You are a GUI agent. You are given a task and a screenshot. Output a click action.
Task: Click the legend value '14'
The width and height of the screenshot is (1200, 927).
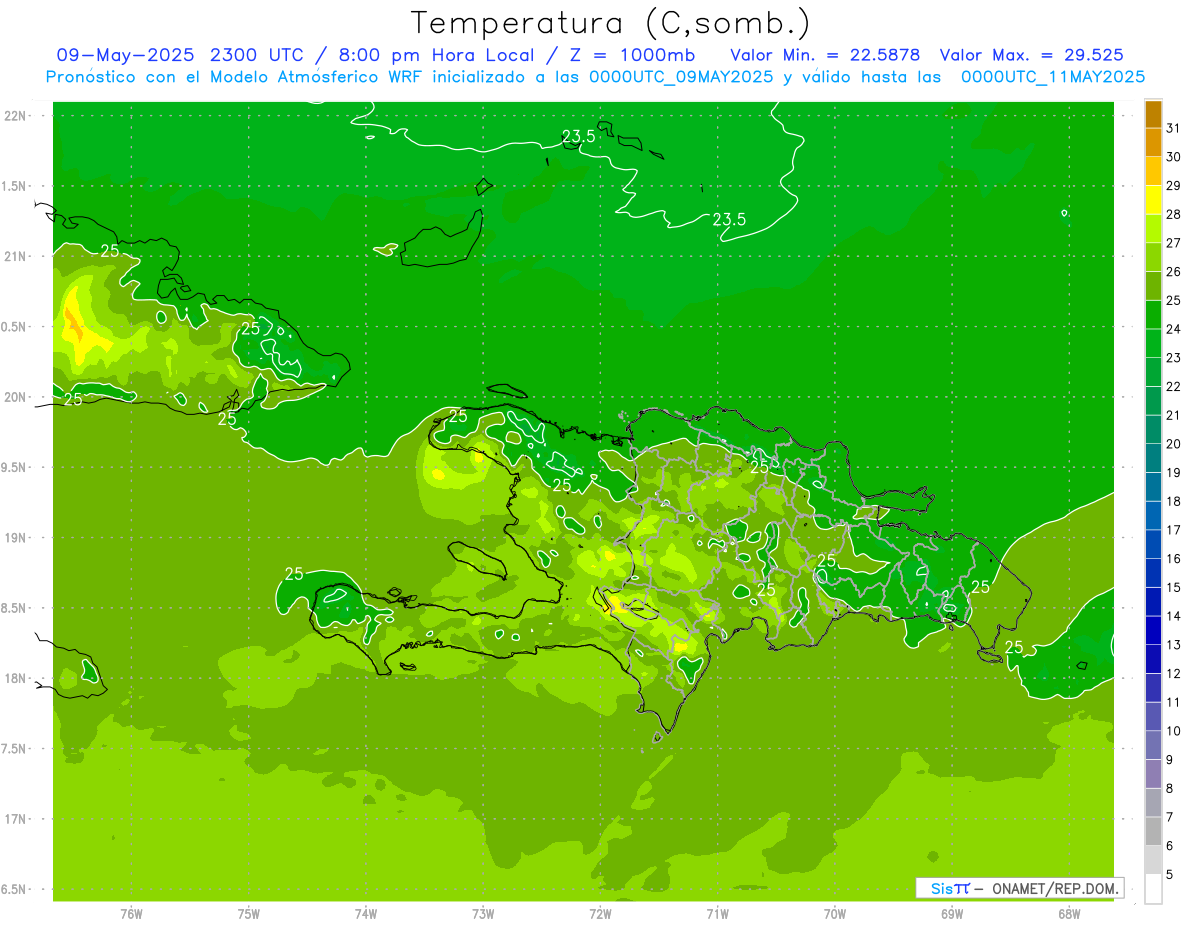click(x=1173, y=616)
